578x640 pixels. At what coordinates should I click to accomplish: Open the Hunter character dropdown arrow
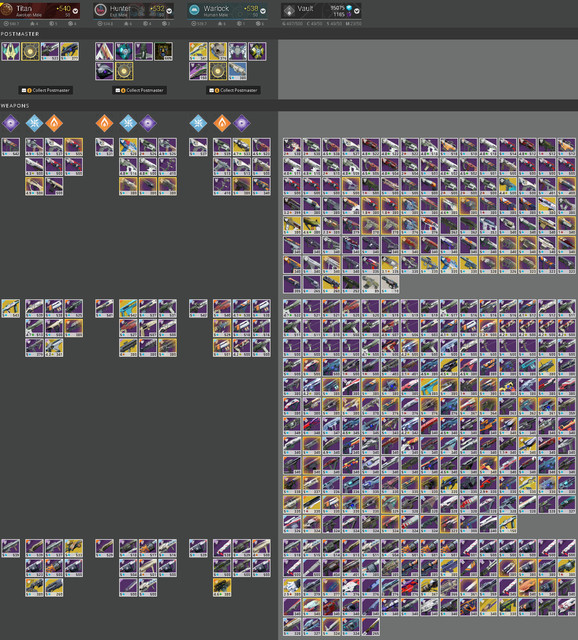169,11
